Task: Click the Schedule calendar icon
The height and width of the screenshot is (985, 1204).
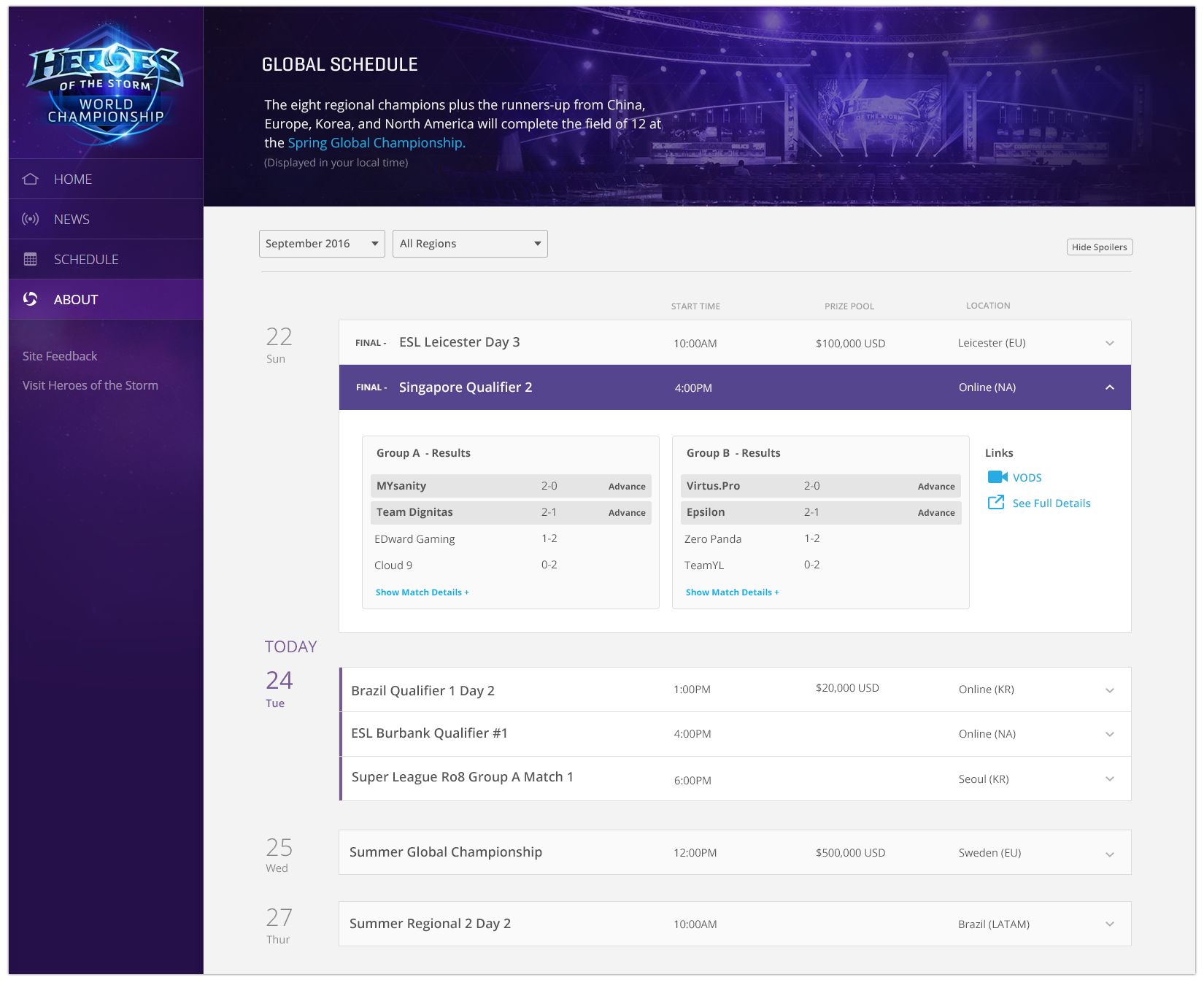Action: pyautogui.click(x=30, y=259)
